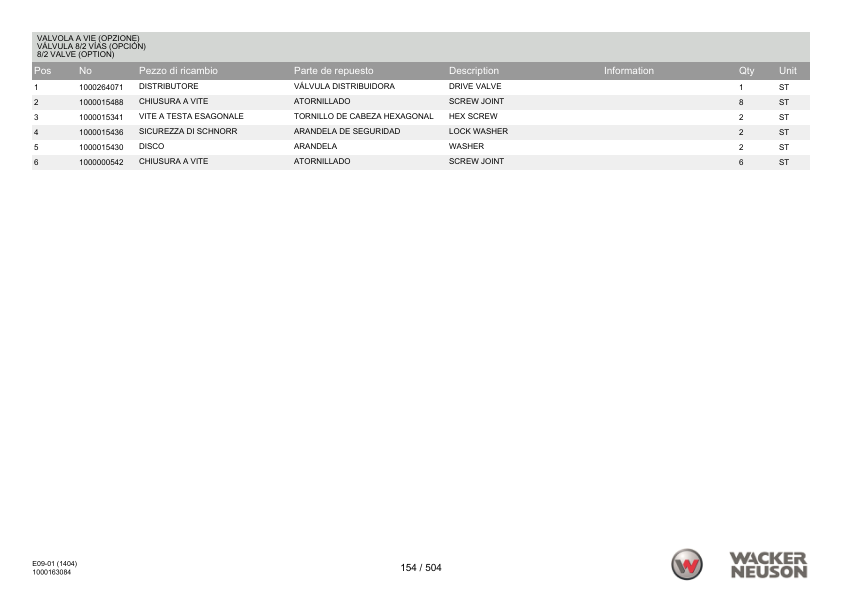Select the LOCK WASHER description
Screen dimensions: 842x595
474,131
